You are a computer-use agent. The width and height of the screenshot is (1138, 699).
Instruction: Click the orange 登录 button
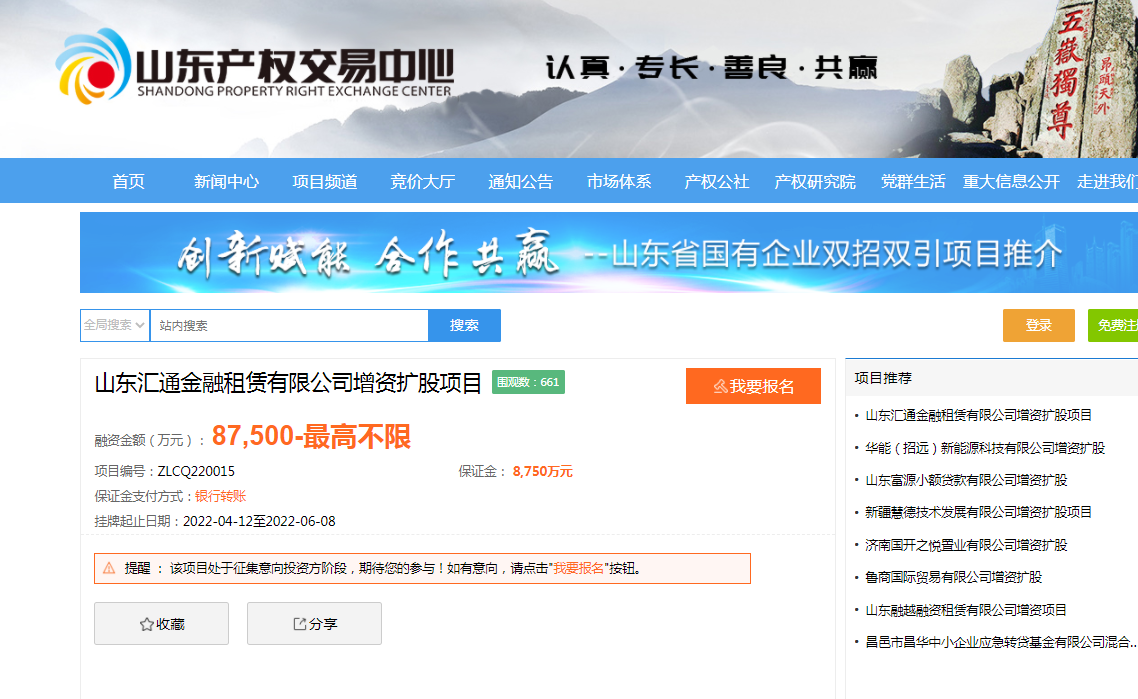pyautogui.click(x=1039, y=325)
